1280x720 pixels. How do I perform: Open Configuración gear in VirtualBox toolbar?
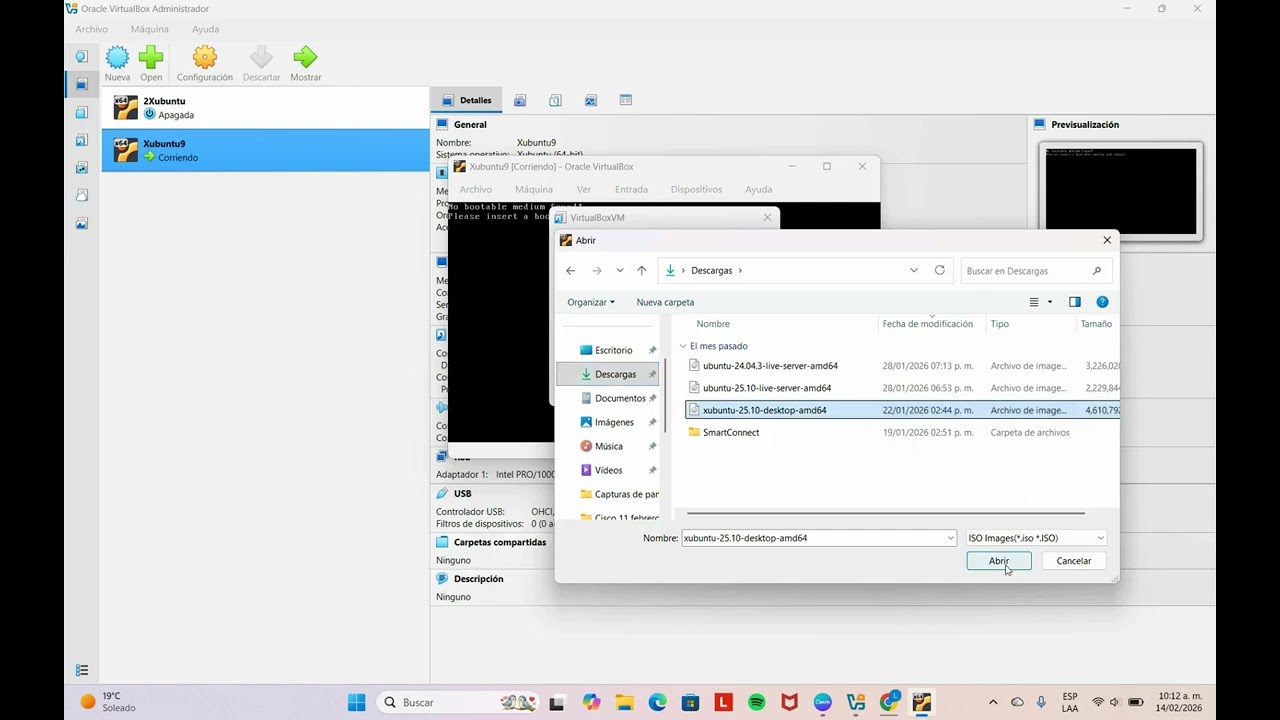click(x=205, y=63)
